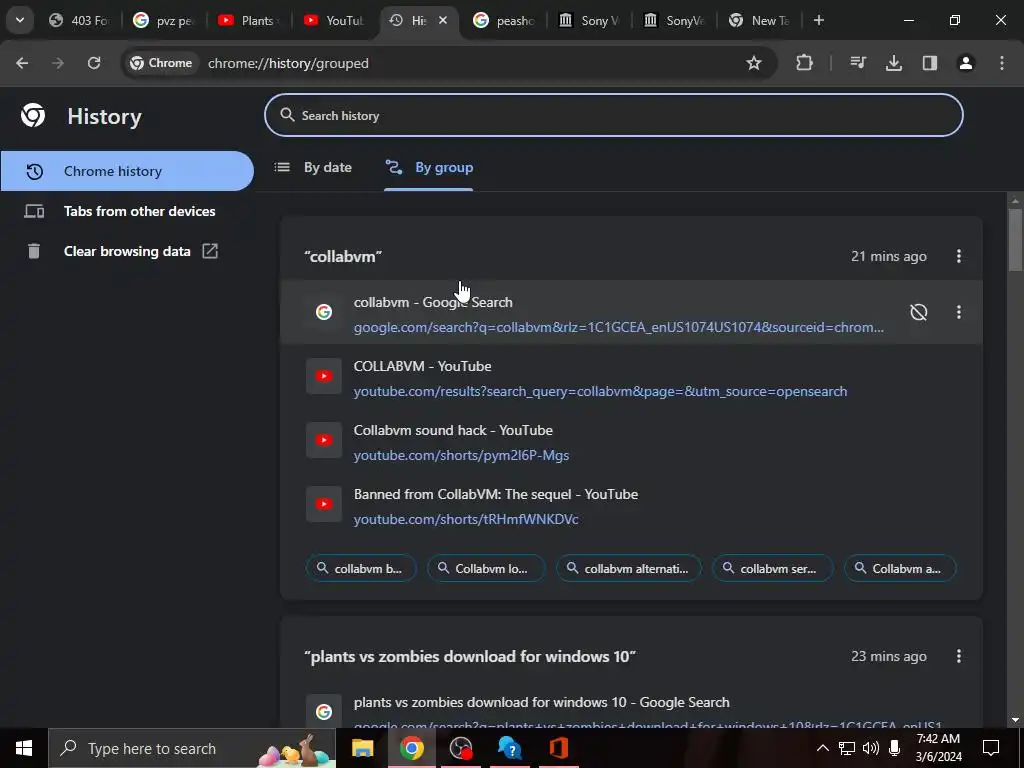The image size is (1024, 768).
Task: Open a new tab with plus button
Action: (818, 20)
